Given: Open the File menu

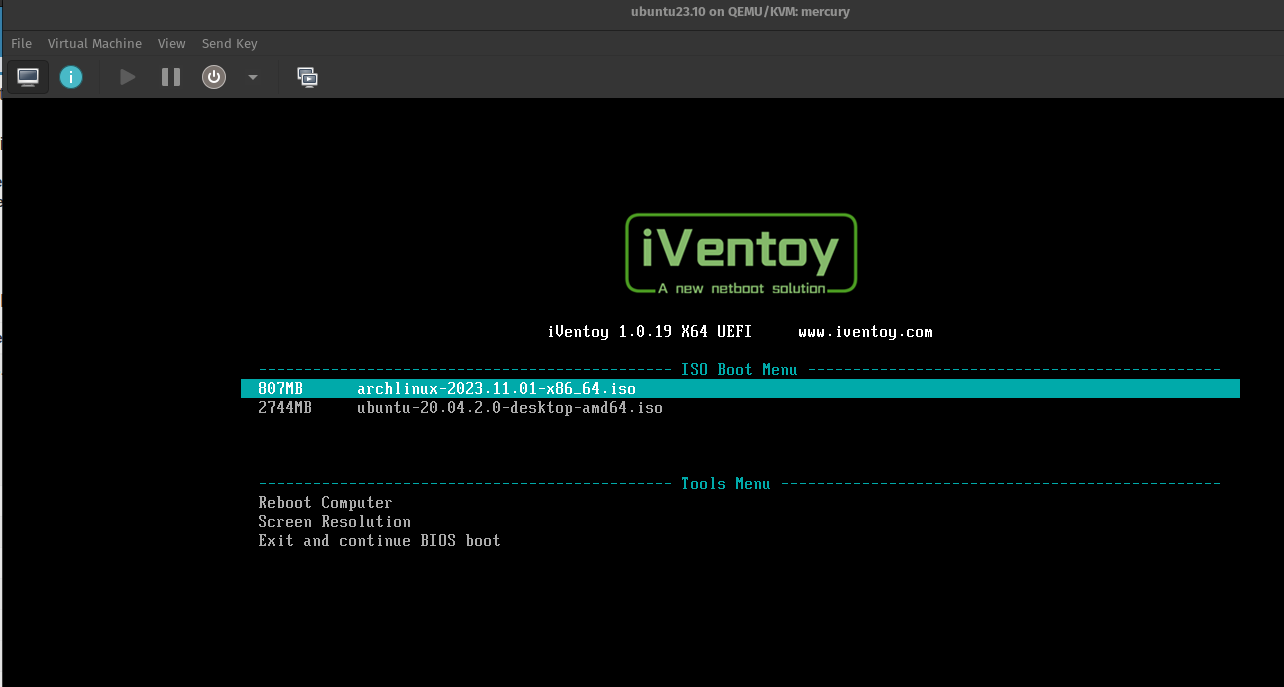Looking at the screenshot, I should click(x=21, y=43).
